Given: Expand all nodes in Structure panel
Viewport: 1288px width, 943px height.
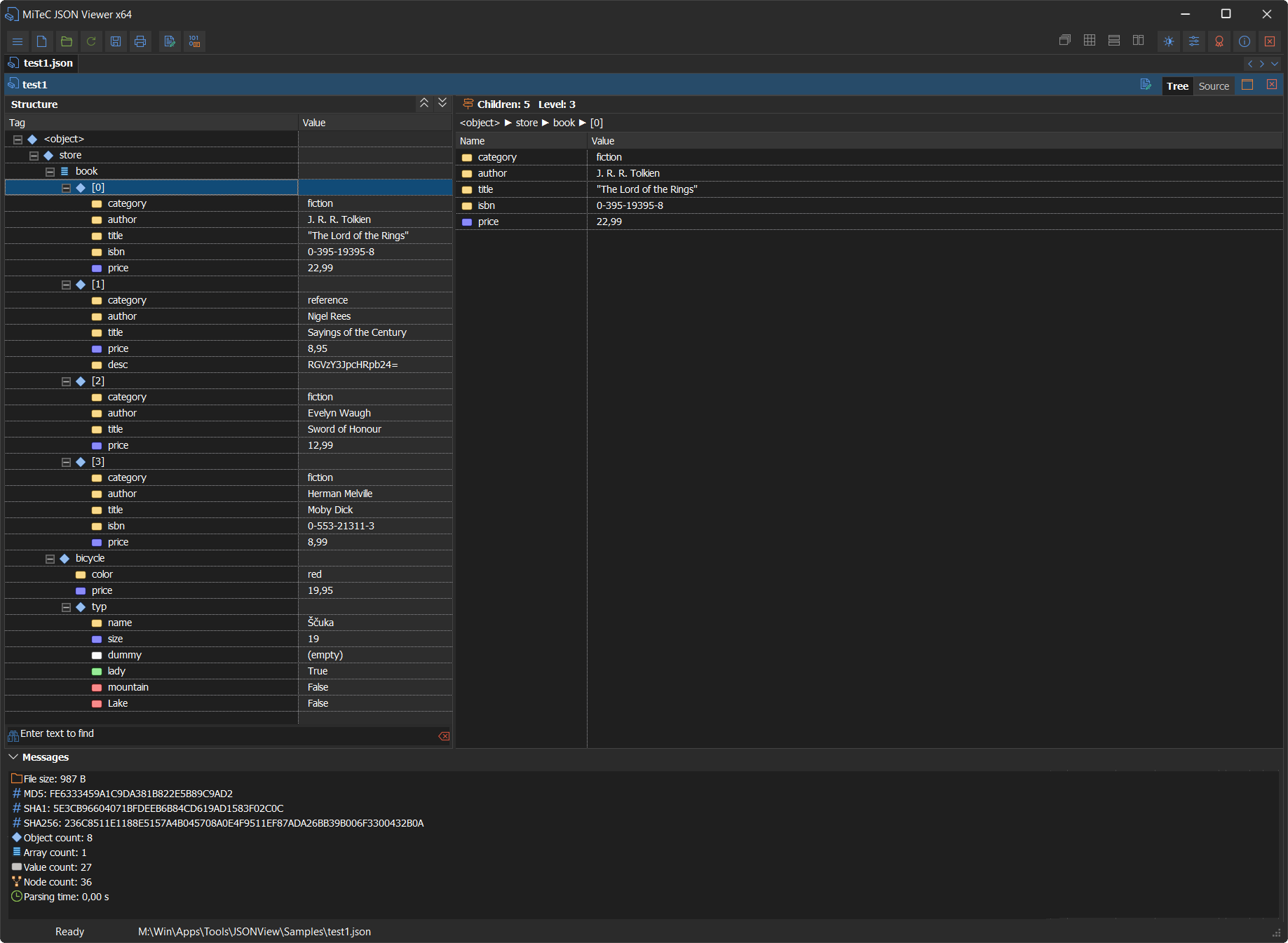Looking at the screenshot, I should coord(442,103).
